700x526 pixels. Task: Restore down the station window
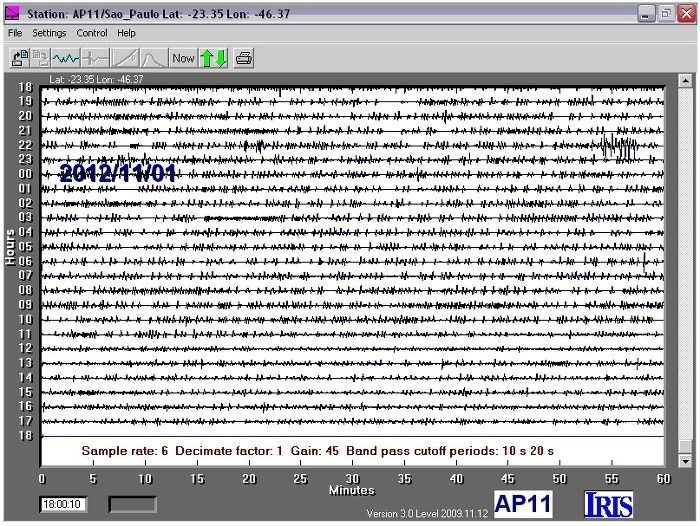click(x=666, y=14)
